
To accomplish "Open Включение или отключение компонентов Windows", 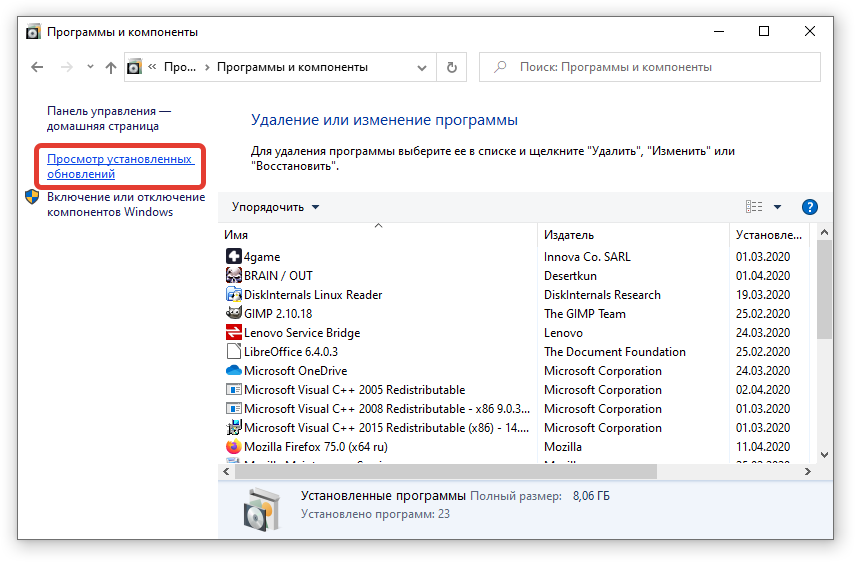I will click(126, 204).
